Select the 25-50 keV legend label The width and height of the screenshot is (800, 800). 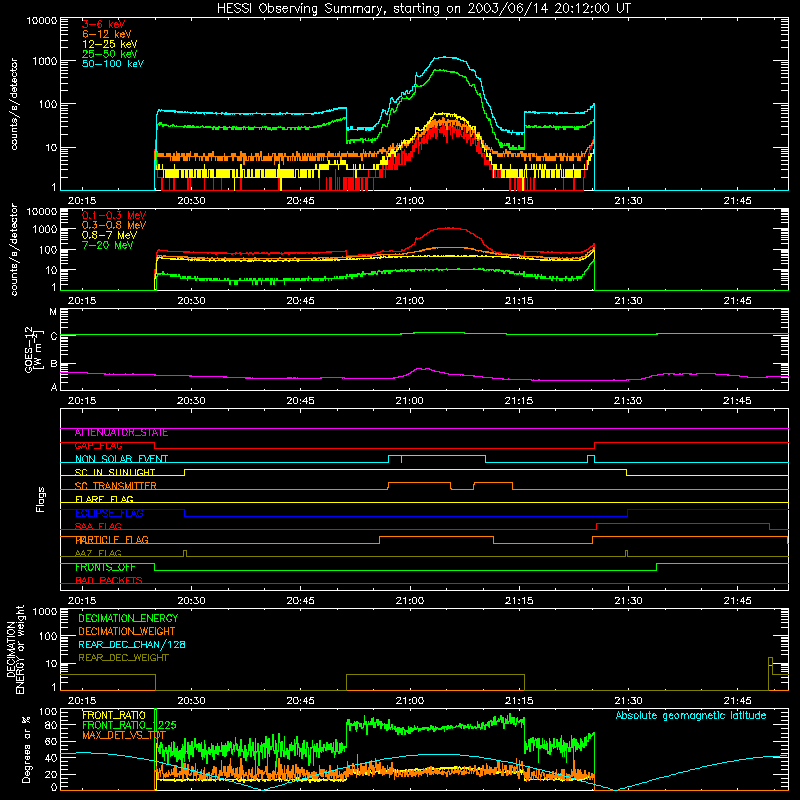click(109, 54)
